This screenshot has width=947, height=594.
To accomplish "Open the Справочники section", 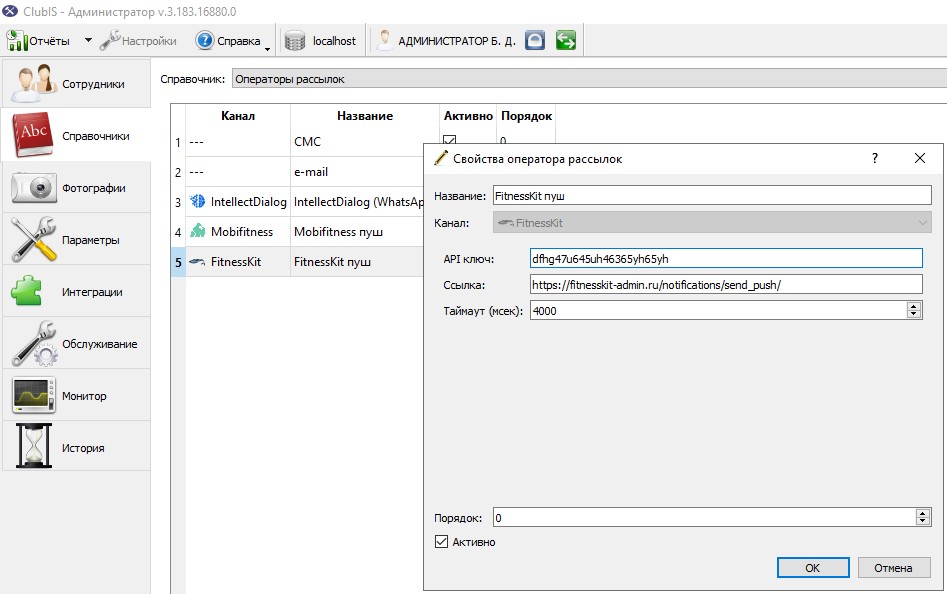I will tap(76, 135).
